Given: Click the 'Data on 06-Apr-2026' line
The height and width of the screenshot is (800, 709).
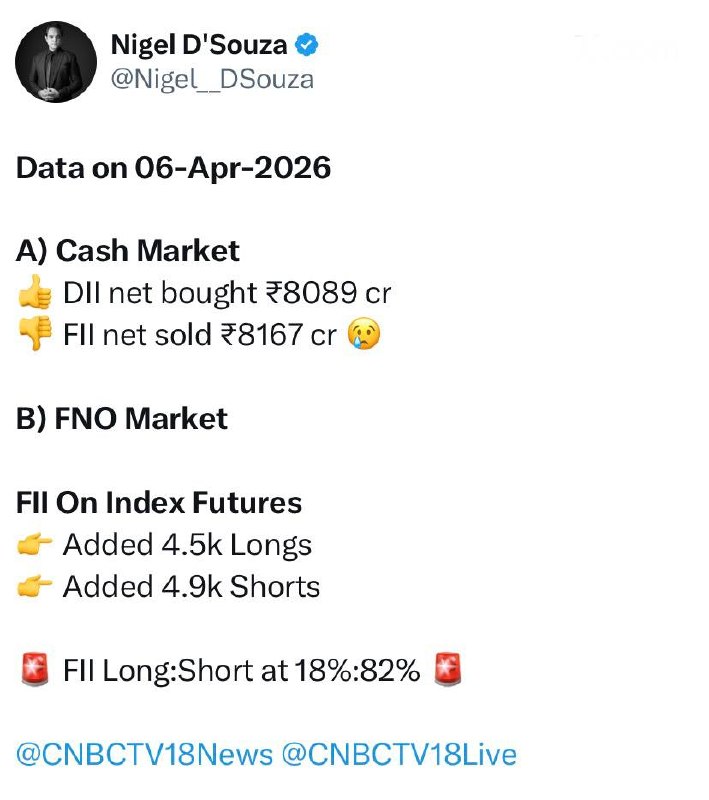Looking at the screenshot, I should point(173,167).
